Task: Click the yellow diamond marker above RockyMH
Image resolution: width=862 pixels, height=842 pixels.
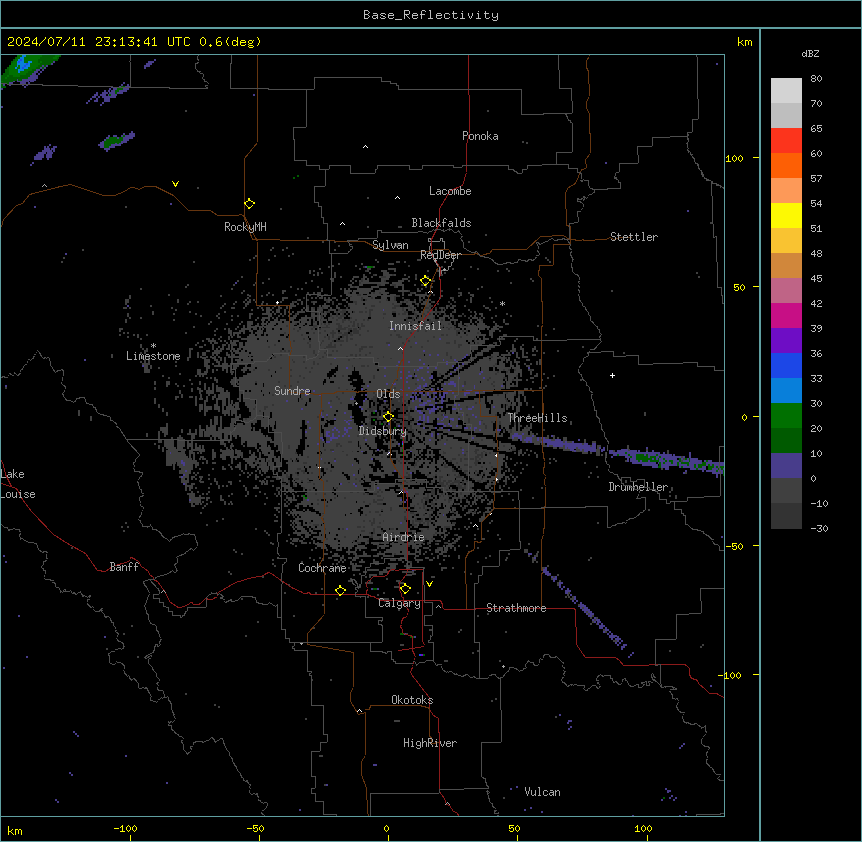Action: pyautogui.click(x=250, y=204)
